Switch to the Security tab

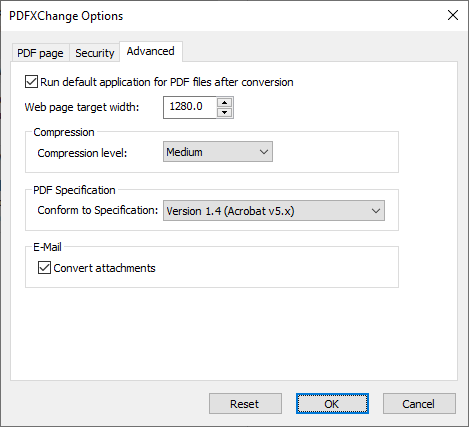pyautogui.click(x=95, y=53)
